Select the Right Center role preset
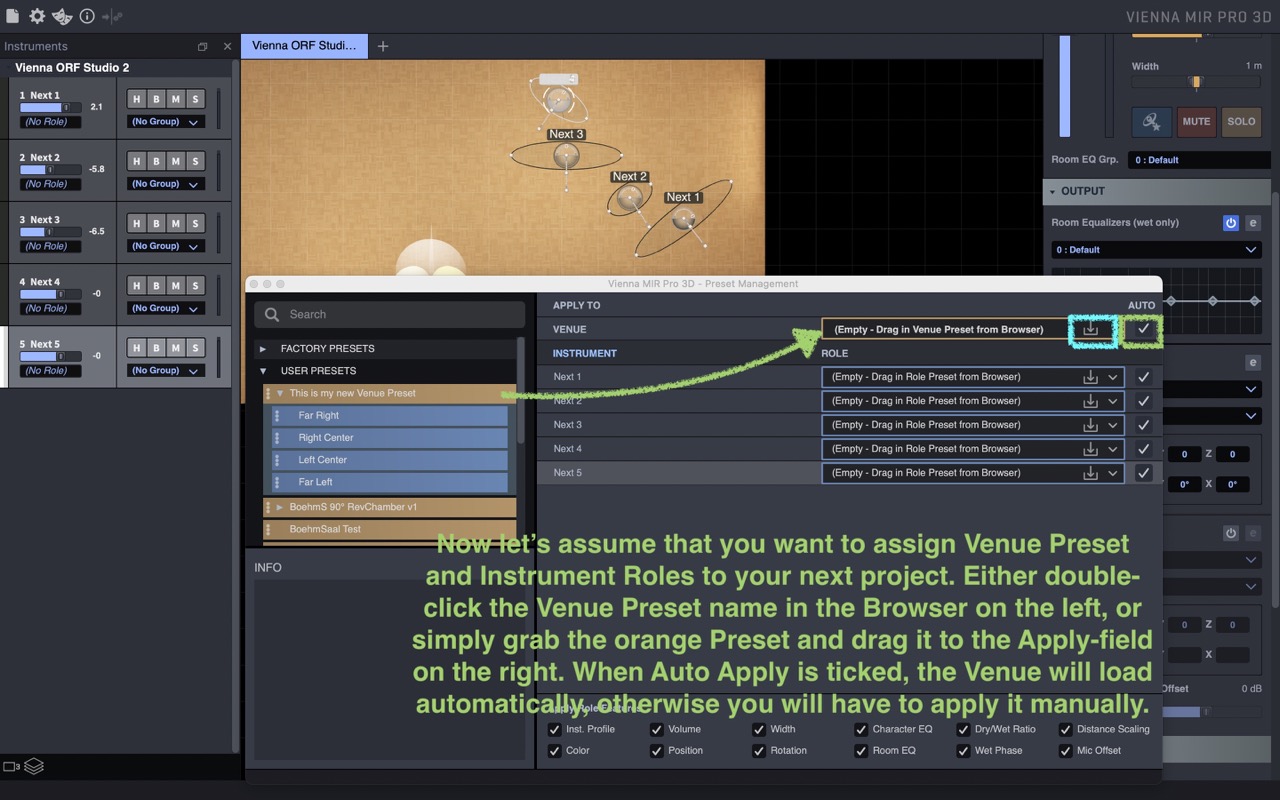 point(390,438)
